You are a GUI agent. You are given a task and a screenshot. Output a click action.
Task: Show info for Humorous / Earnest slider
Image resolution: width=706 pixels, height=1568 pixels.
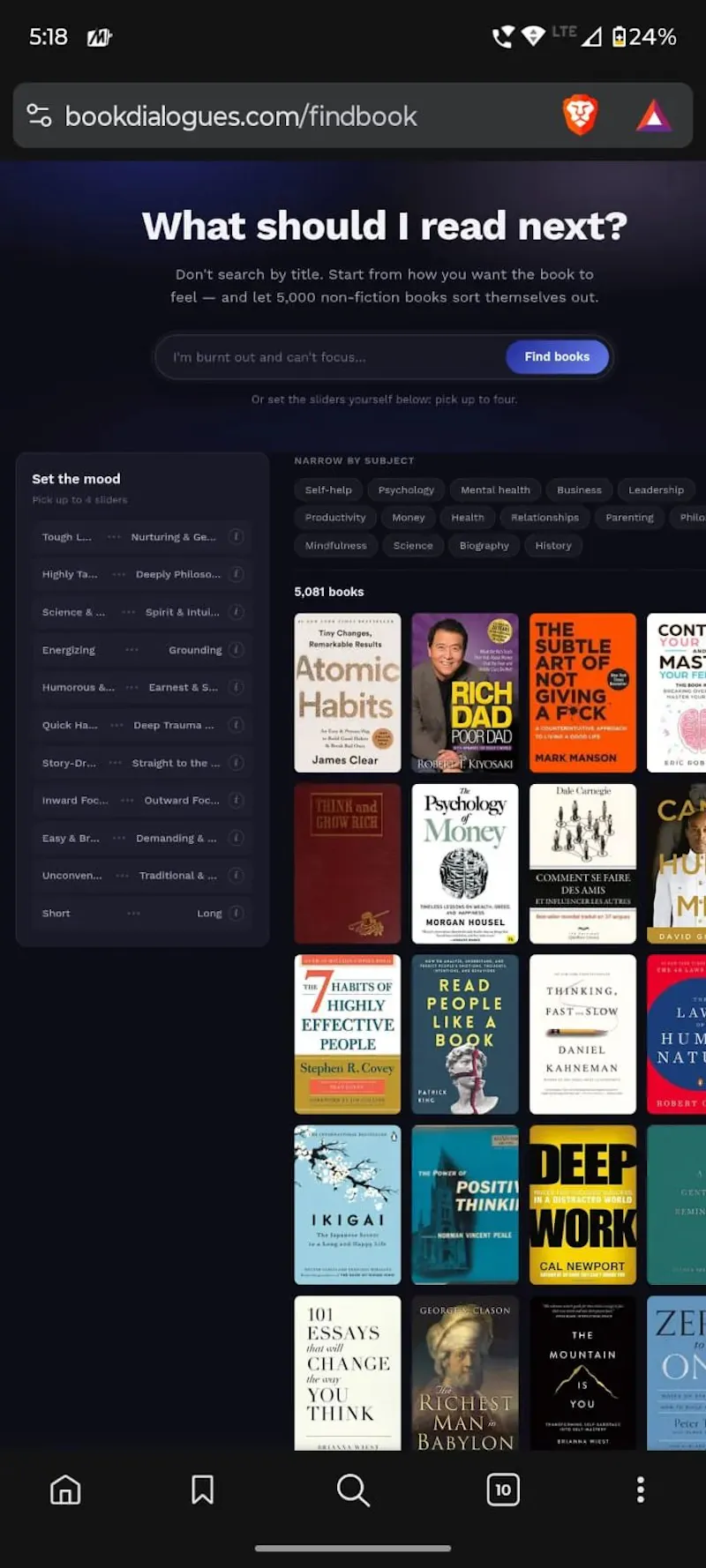click(236, 687)
